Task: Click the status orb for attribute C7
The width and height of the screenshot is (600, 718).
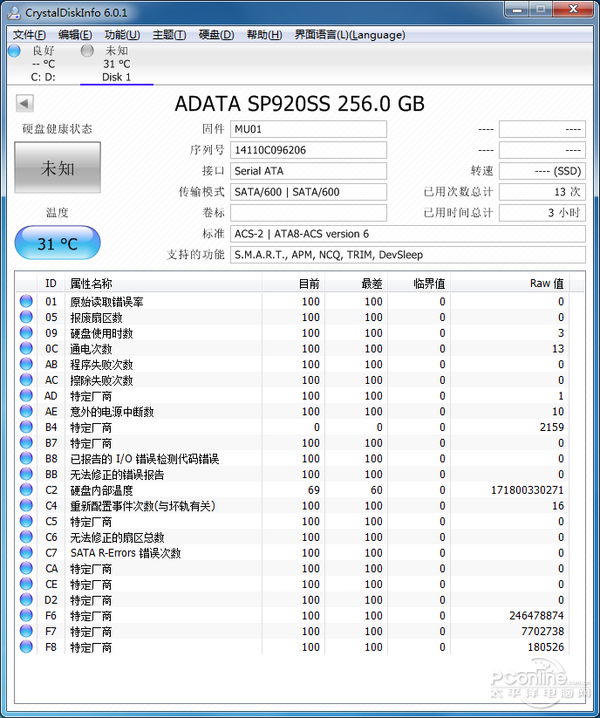Action: click(x=26, y=553)
